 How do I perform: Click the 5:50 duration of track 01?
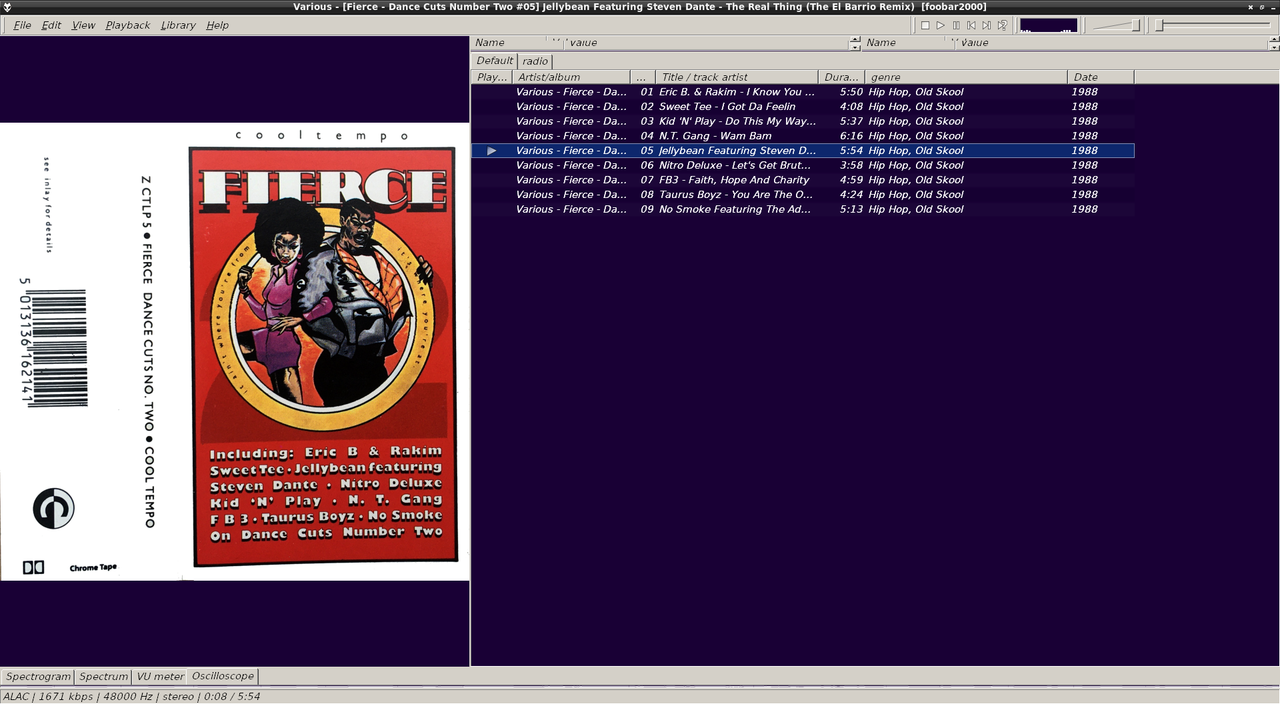(x=851, y=92)
